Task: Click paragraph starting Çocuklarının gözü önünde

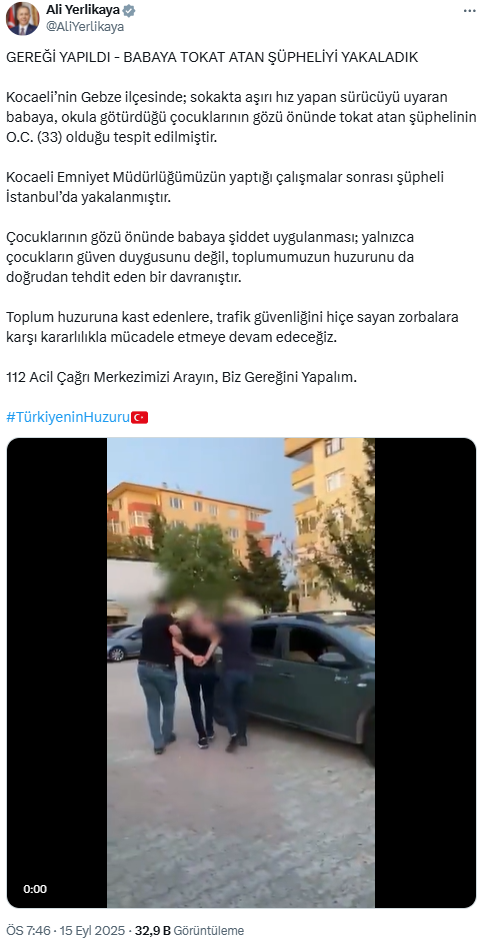Action: point(211,257)
